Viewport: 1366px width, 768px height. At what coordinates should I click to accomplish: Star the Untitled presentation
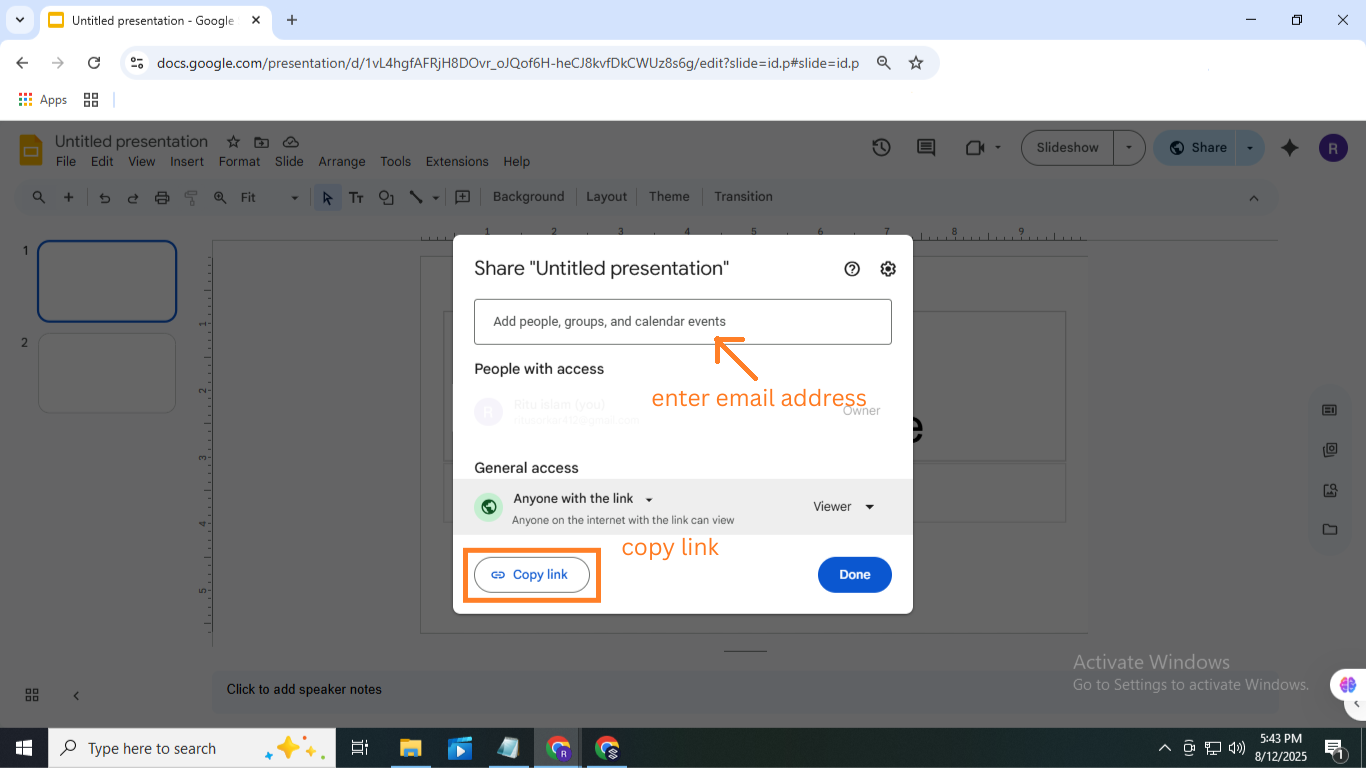click(233, 142)
